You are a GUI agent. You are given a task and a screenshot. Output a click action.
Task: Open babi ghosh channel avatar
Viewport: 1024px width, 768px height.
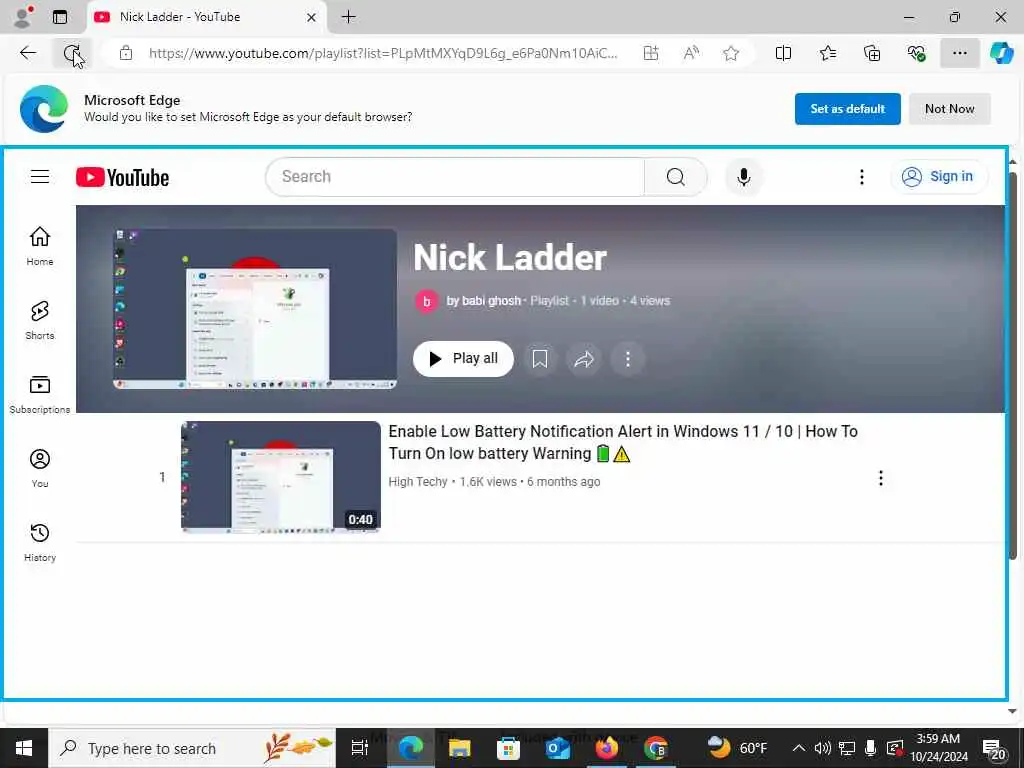426,301
